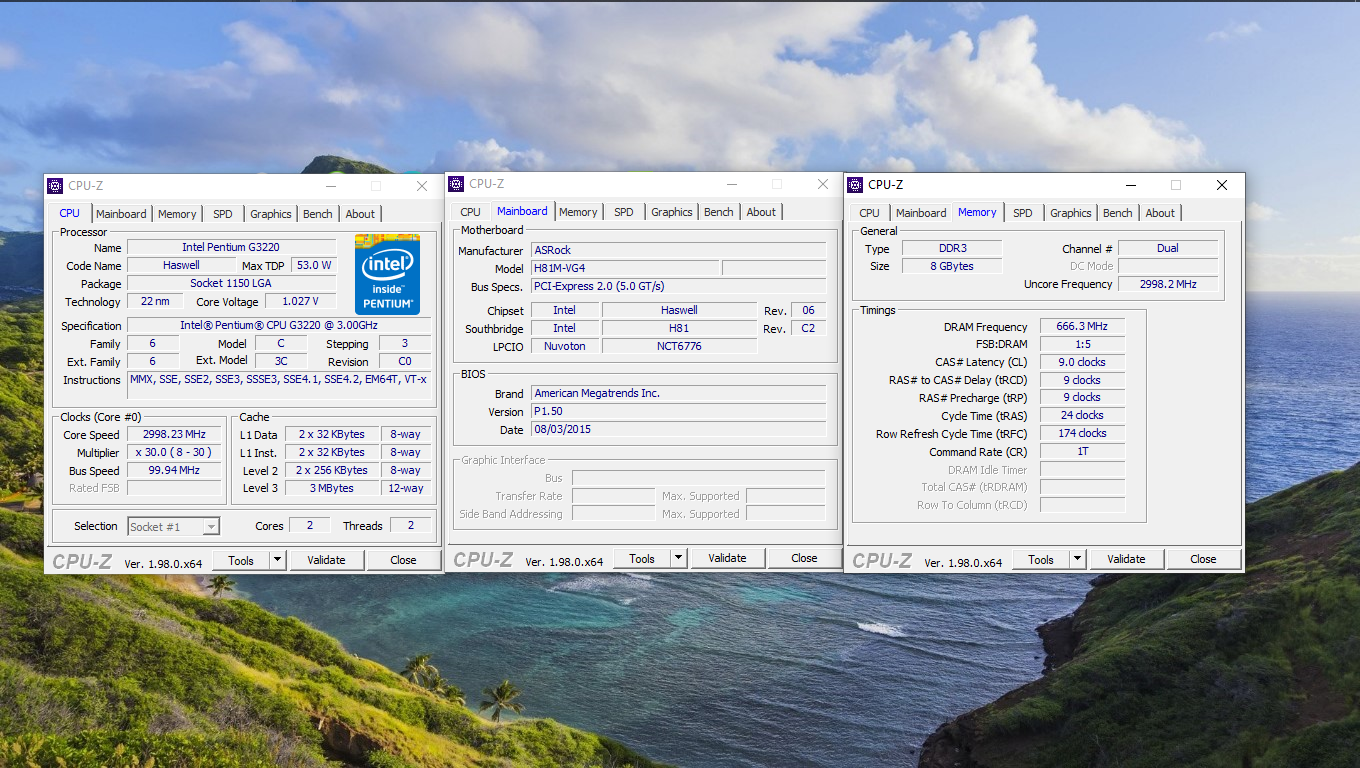This screenshot has width=1360, height=768.
Task: Click the BIOS date 08/03/2015
Action: [678, 429]
